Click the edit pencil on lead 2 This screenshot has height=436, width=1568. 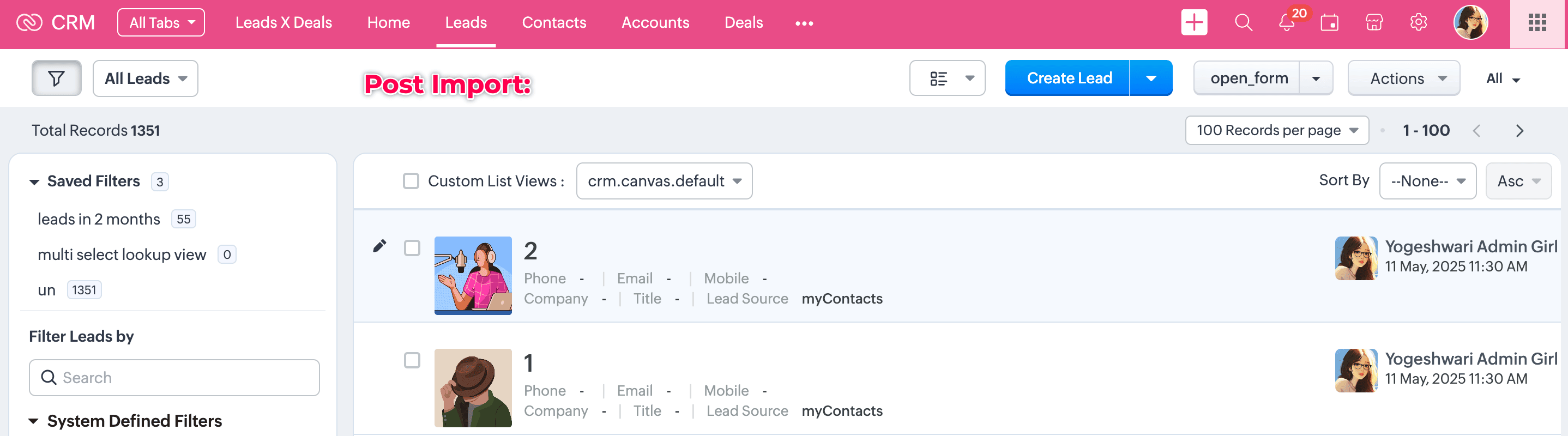[x=379, y=246]
